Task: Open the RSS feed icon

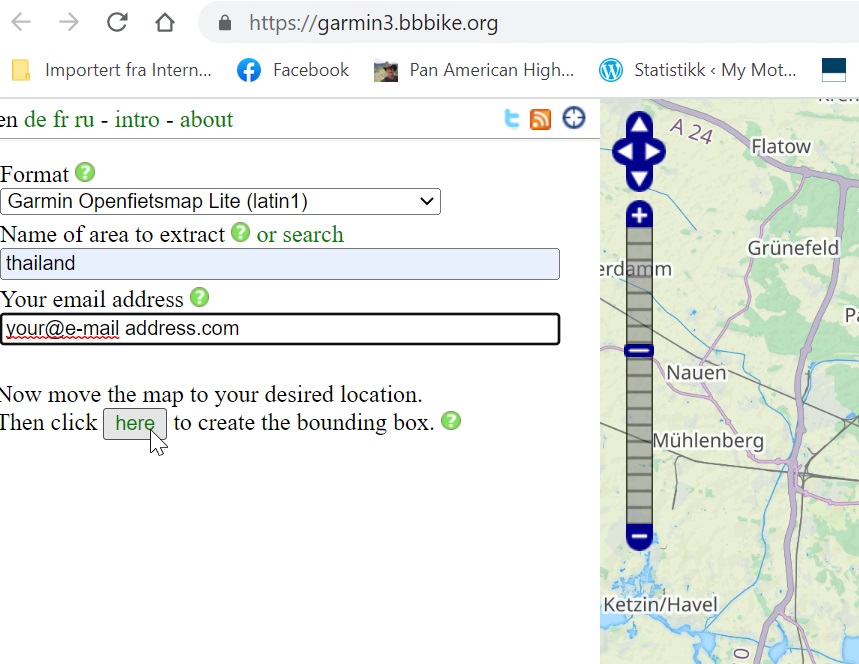Action: pos(541,118)
